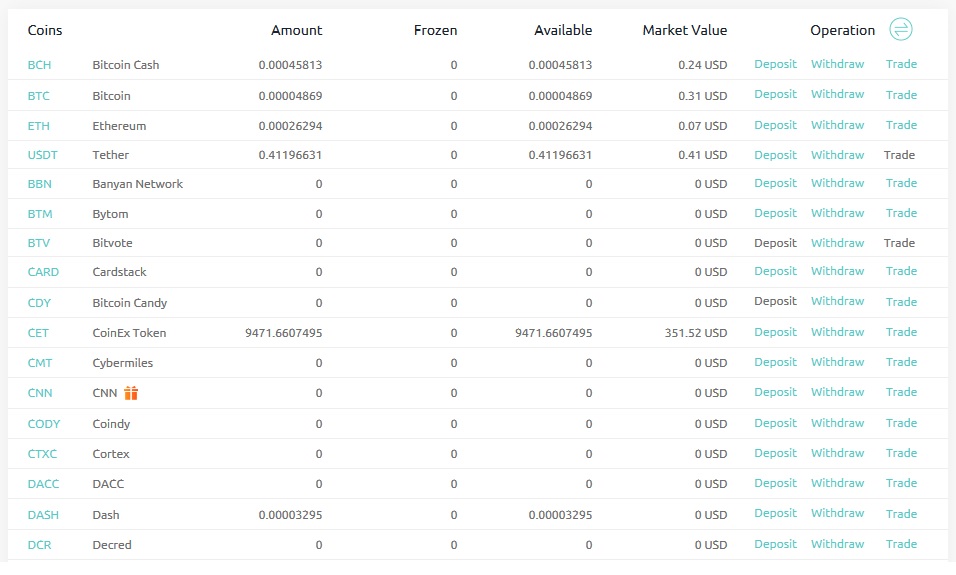Trade Decred coins
Viewport: 956px width, 575px height.
click(901, 544)
